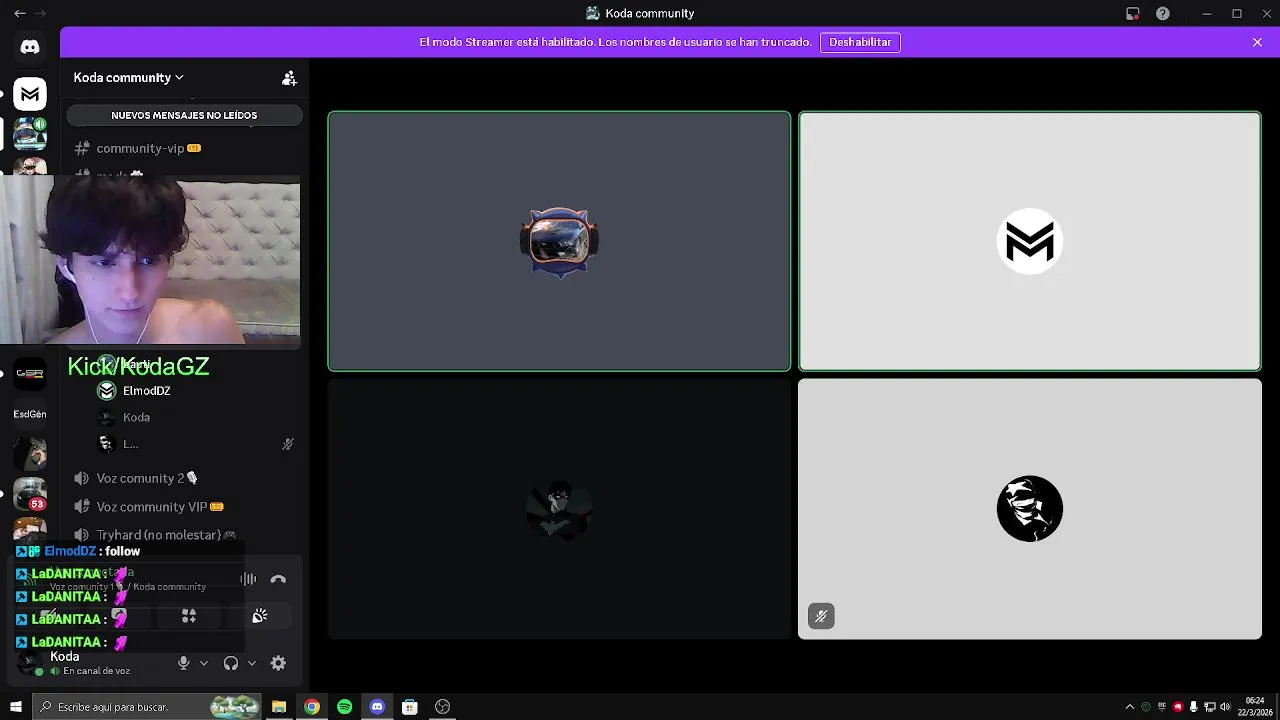This screenshot has height=720, width=1280.
Task: Open Discord direct messages home icon
Action: [30, 47]
